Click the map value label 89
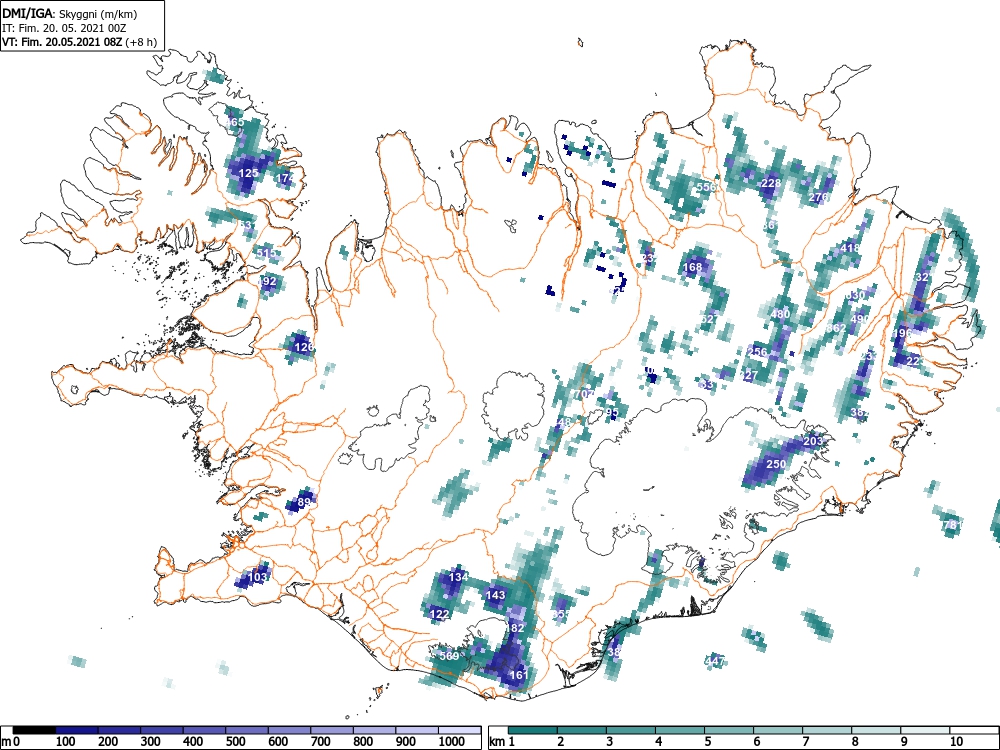 304,502
